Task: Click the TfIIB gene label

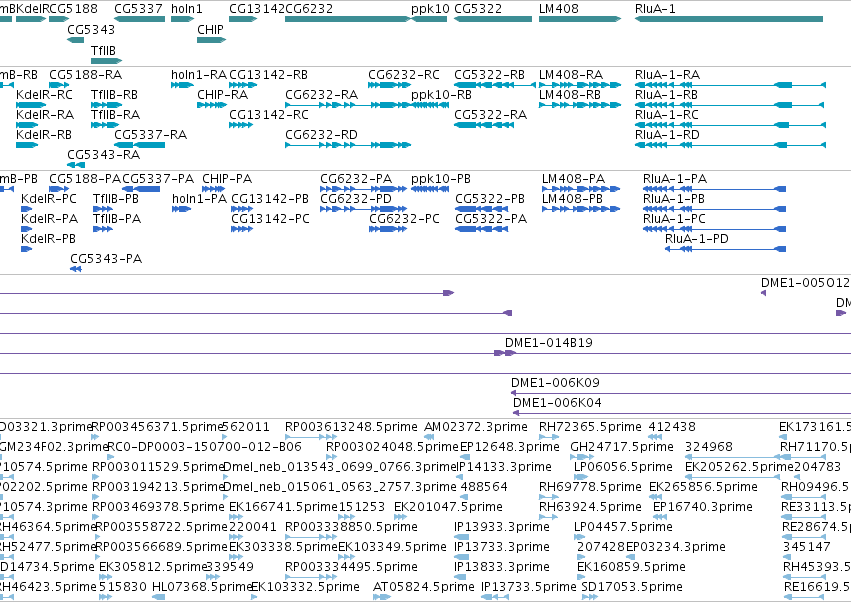Action: click(x=103, y=50)
